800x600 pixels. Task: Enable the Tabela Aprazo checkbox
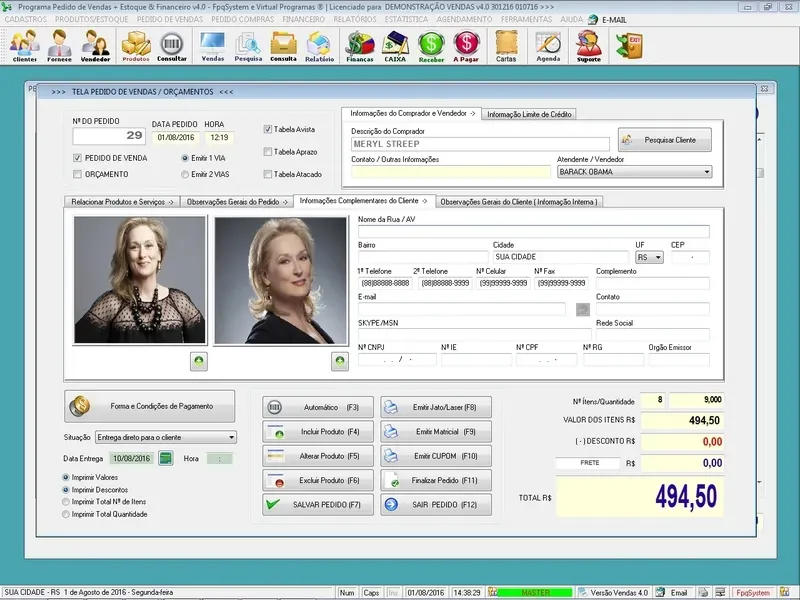tap(268, 152)
